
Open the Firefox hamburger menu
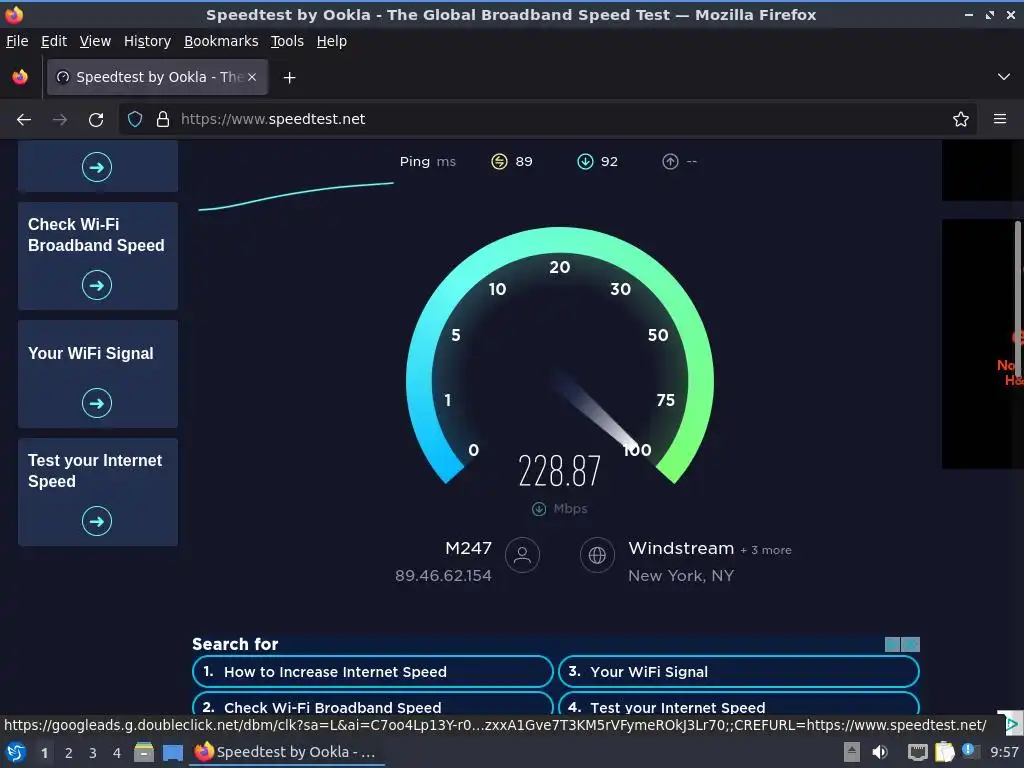[x=1000, y=119]
